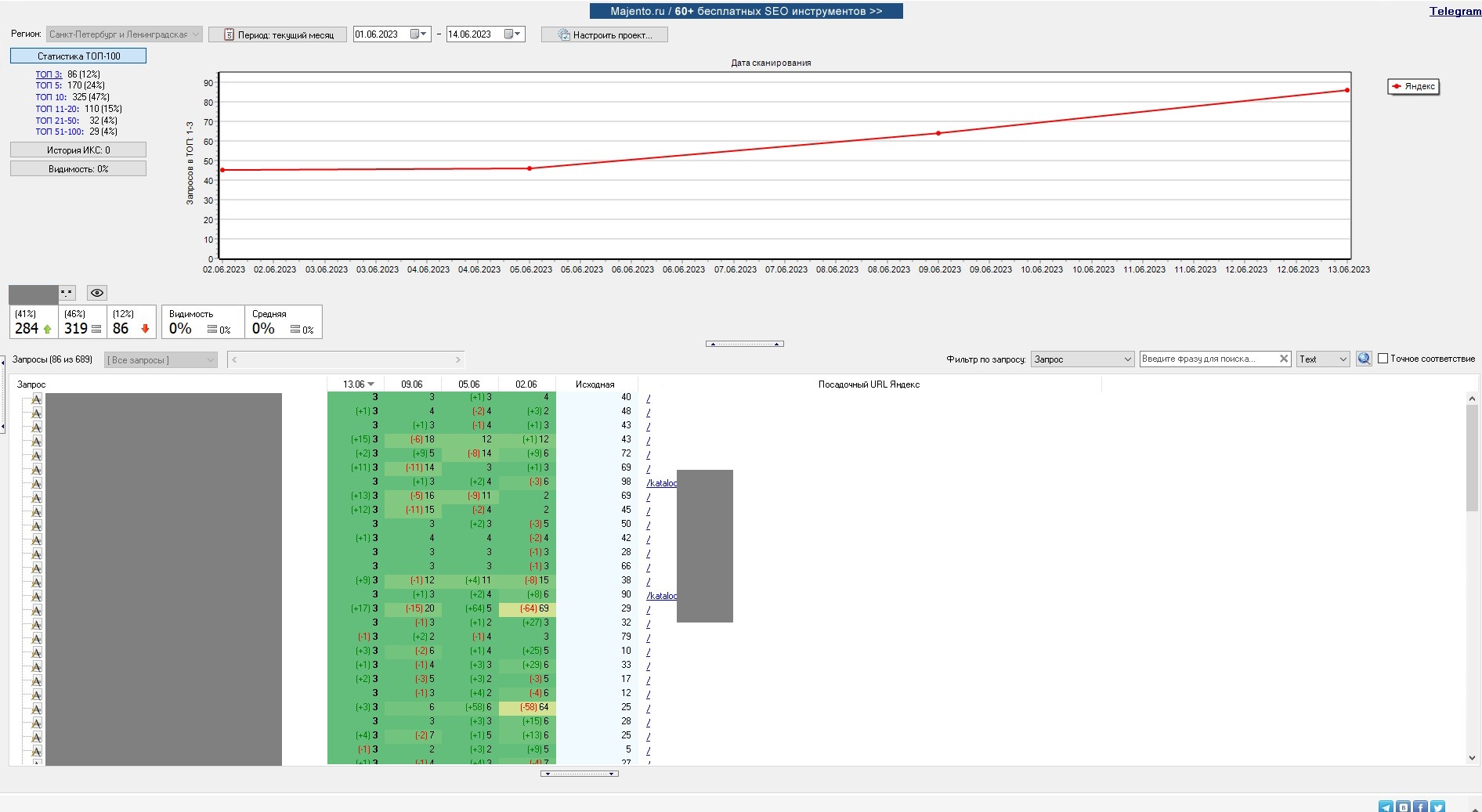The image size is (1482, 812).
Task: Click the Видимость: 0% button
Action: pyautogui.click(x=78, y=168)
